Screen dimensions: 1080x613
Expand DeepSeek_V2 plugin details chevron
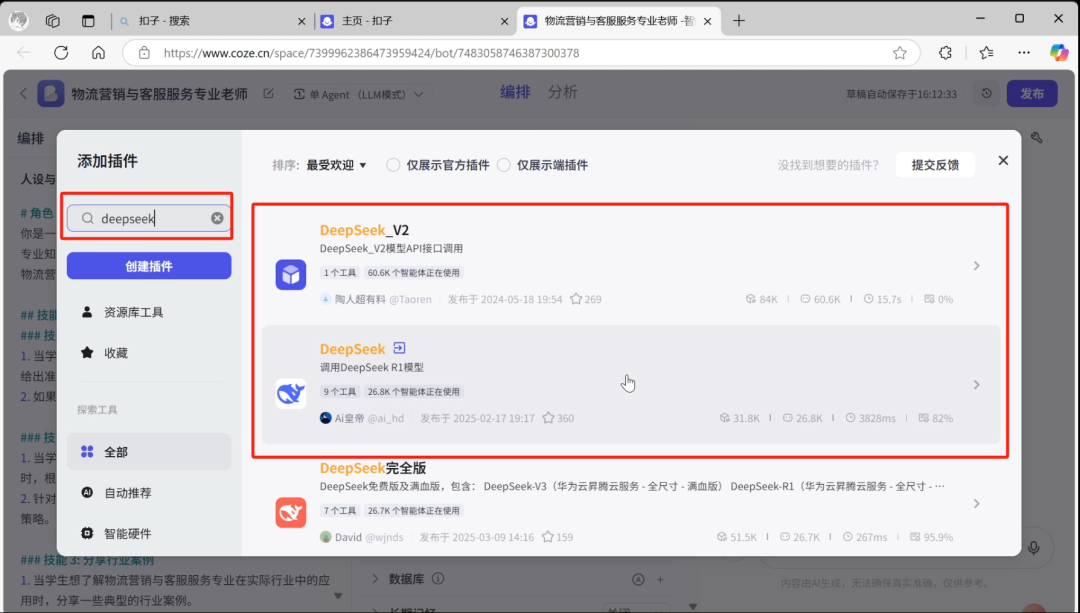(977, 265)
